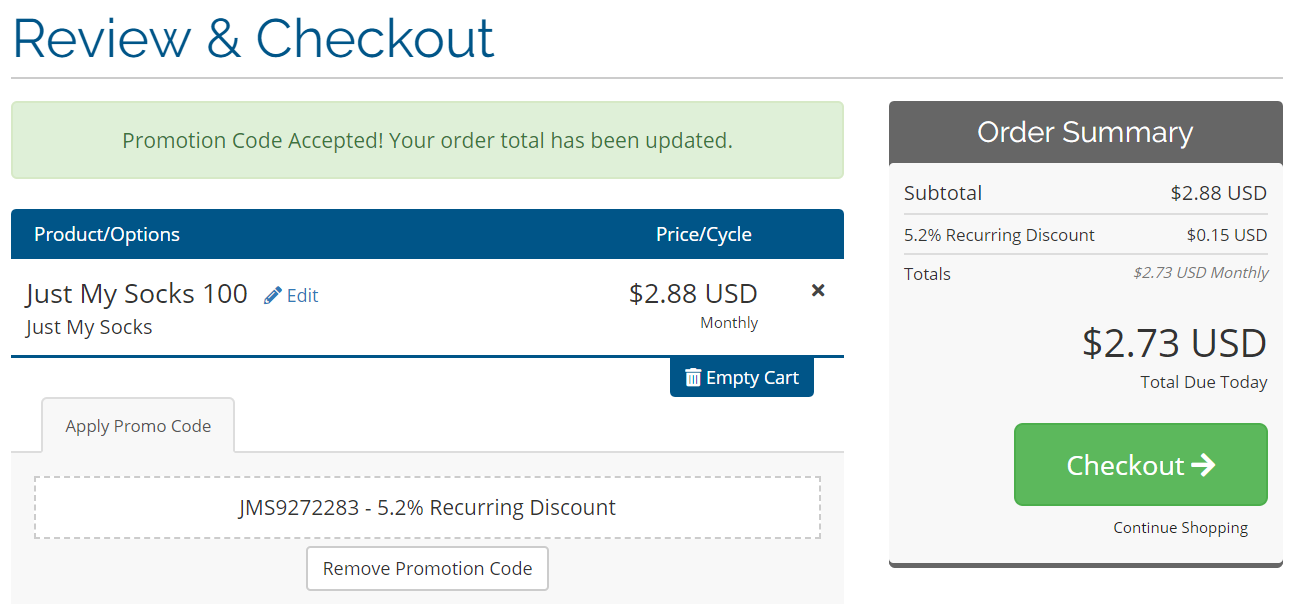Click the Just My Socks 100 product name
This screenshot has height=604, width=1296.
click(137, 293)
